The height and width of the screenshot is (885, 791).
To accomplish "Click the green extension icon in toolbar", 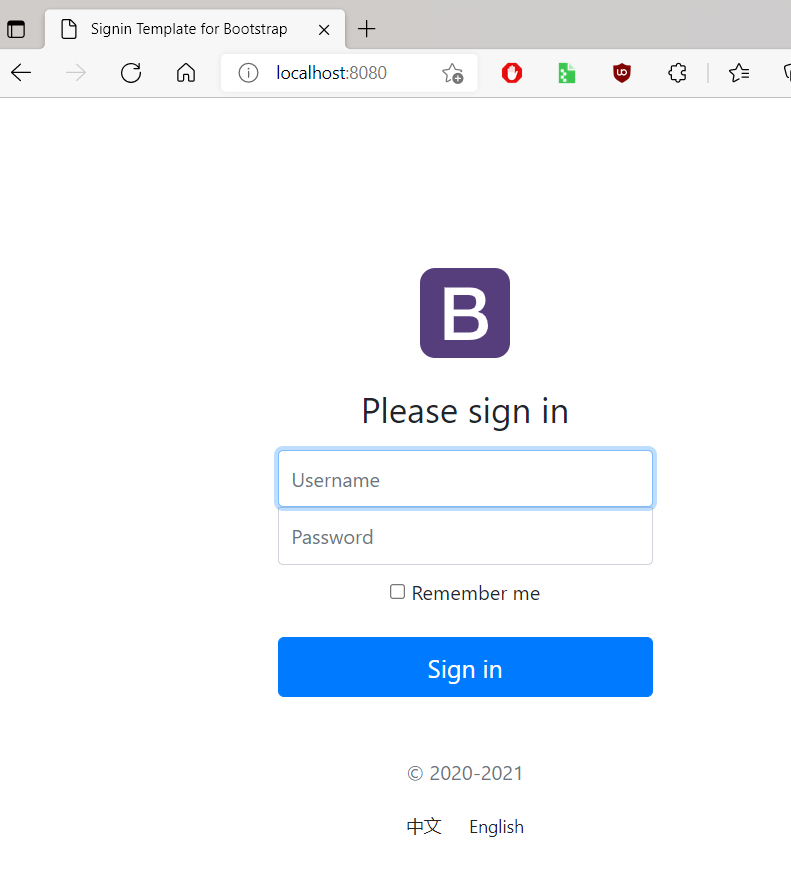I will coord(567,73).
